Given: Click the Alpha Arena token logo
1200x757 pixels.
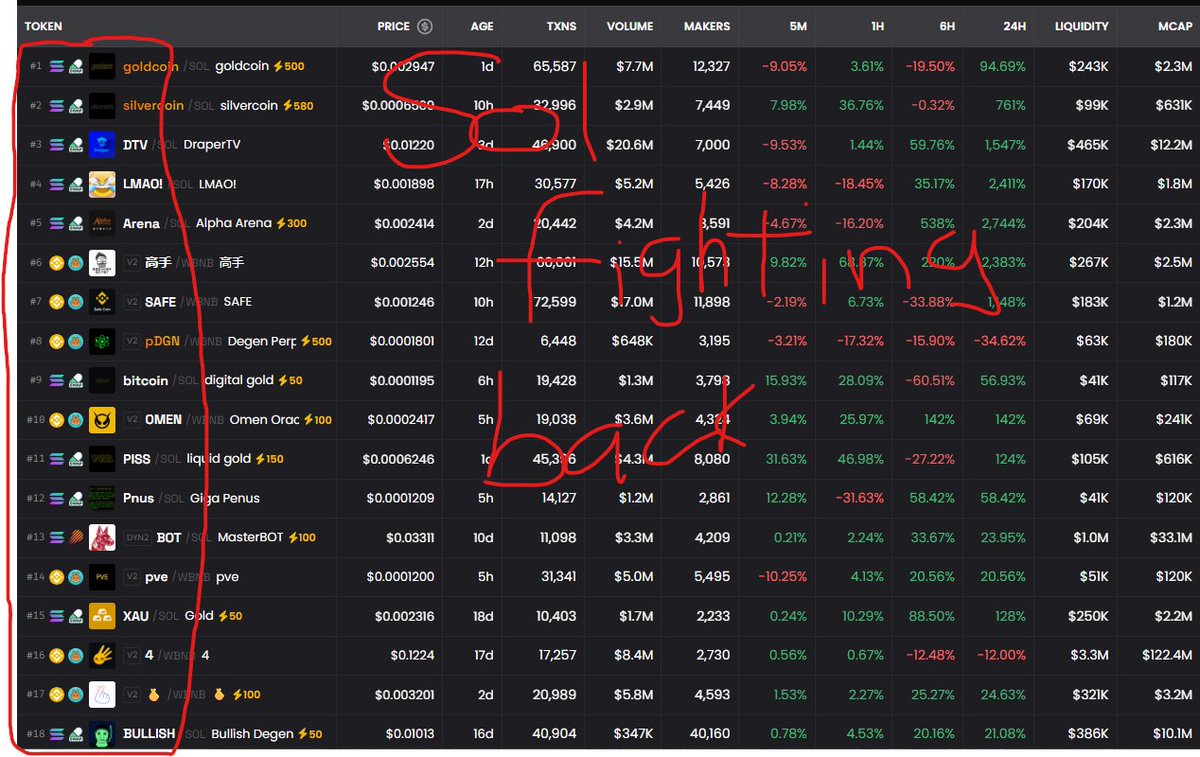Looking at the screenshot, I should point(102,223).
